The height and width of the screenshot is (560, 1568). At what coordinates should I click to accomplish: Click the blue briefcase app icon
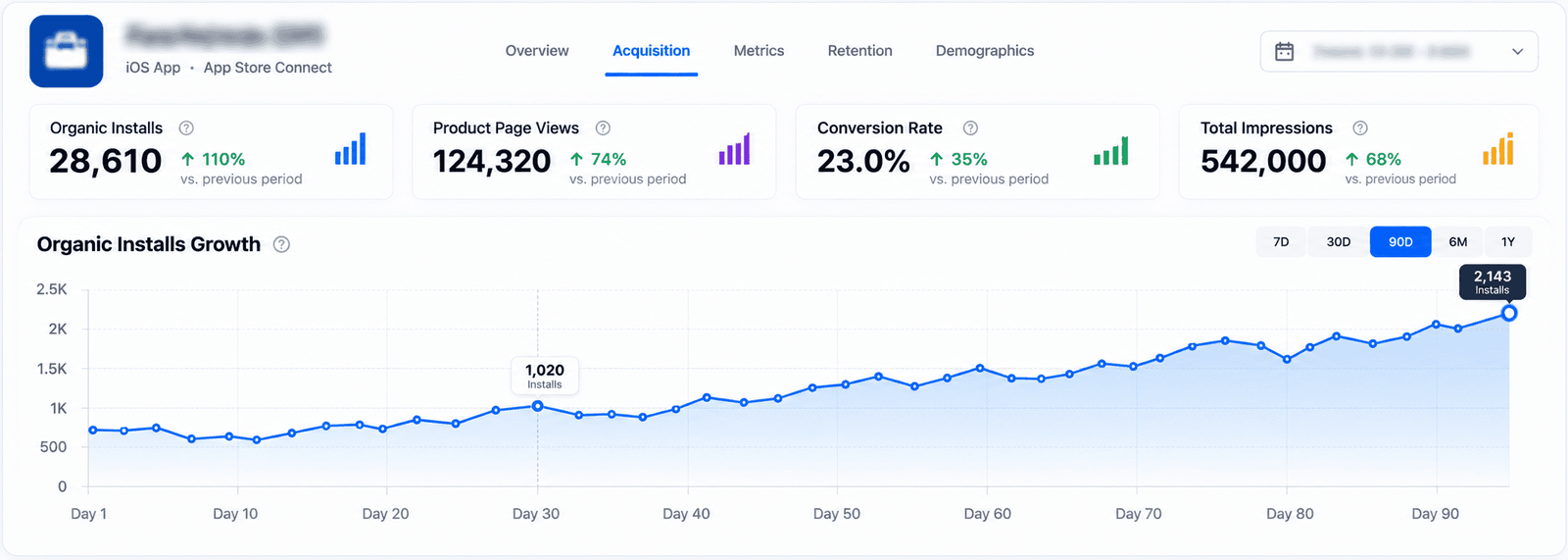coord(66,51)
